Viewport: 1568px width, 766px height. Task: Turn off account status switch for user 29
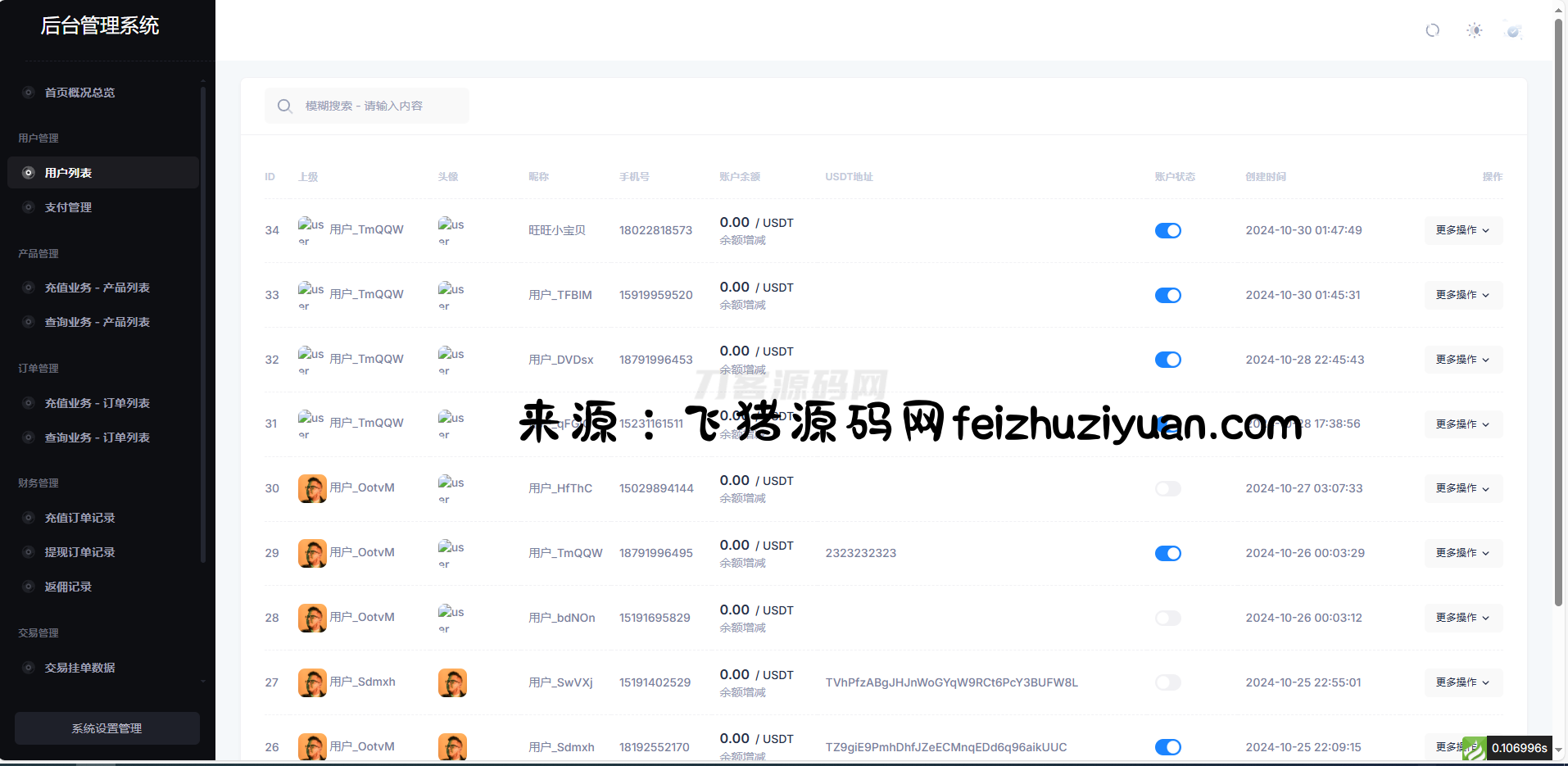coord(1167,554)
